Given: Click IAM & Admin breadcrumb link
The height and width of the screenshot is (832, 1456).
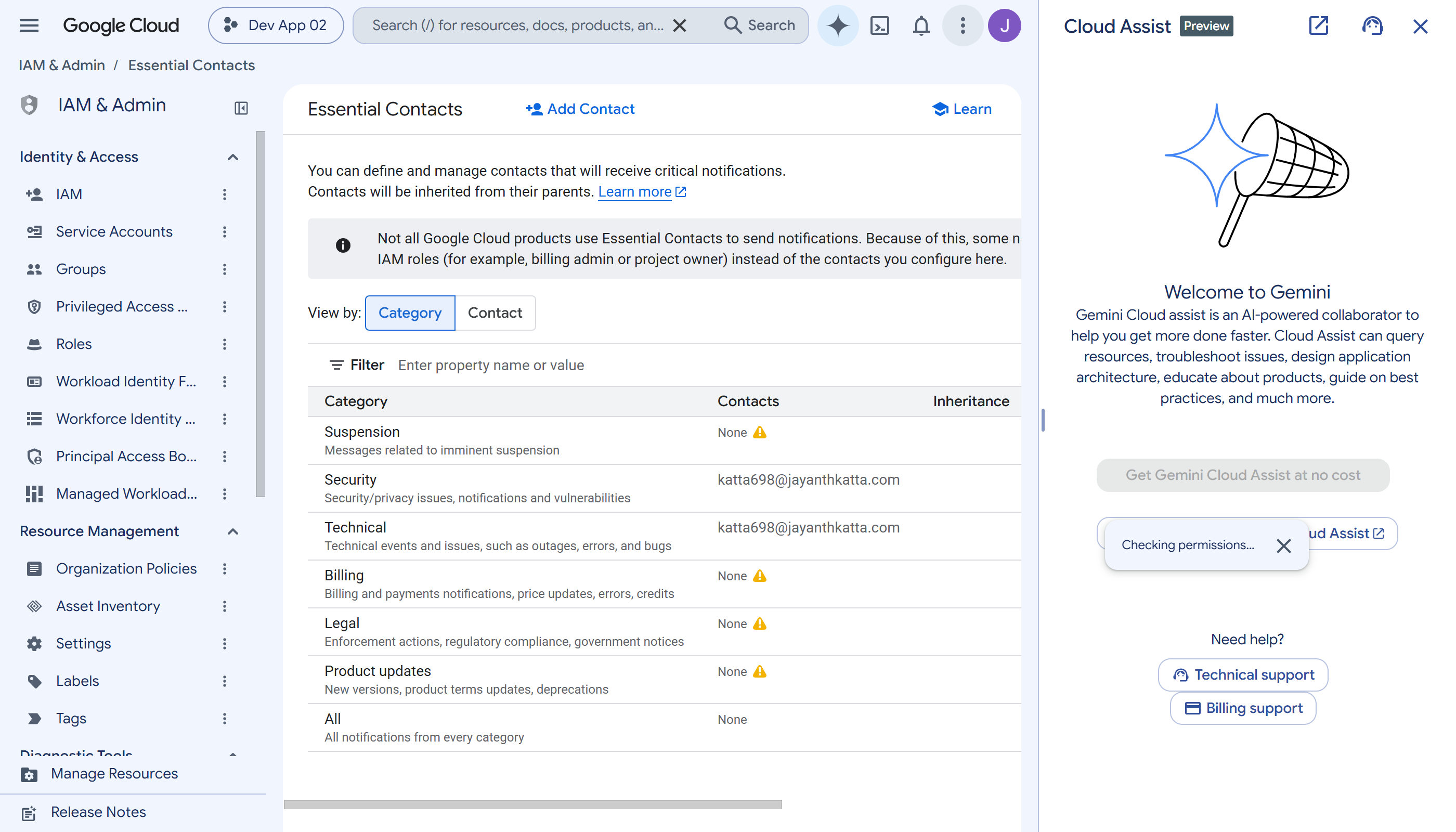Looking at the screenshot, I should tap(62, 65).
